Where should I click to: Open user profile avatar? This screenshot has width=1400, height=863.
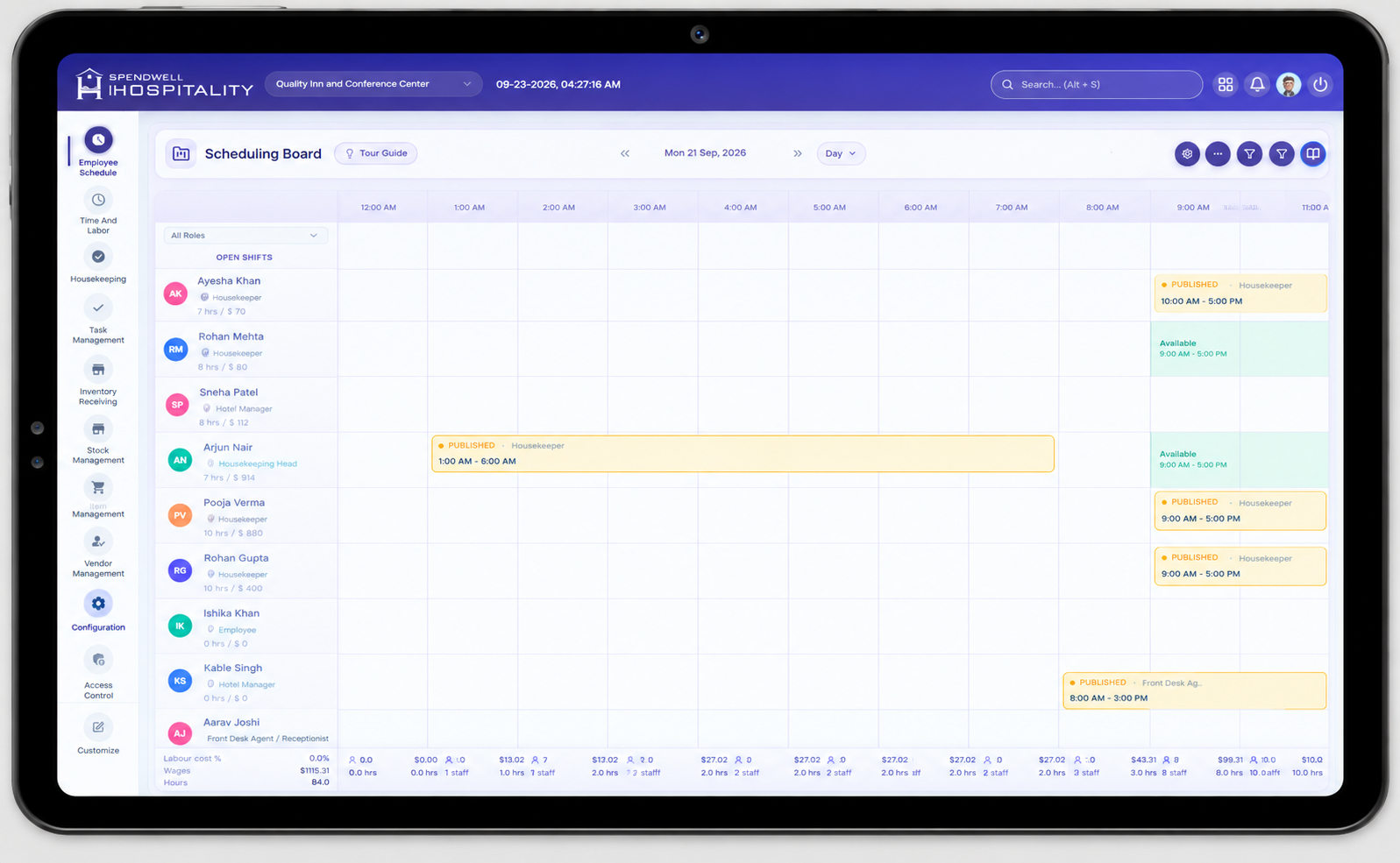1289,84
